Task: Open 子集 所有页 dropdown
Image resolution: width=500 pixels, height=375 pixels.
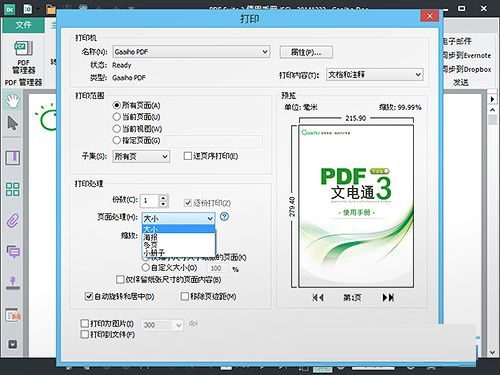Action: [x=141, y=156]
